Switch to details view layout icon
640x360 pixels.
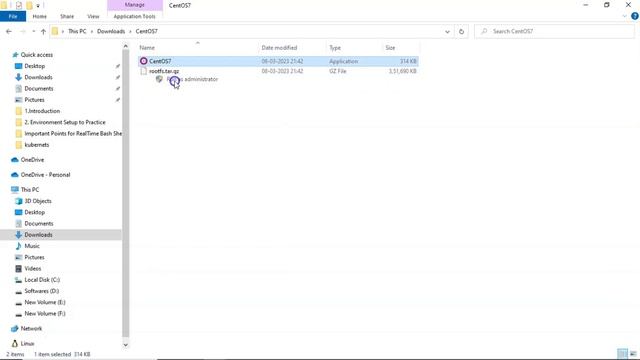(x=622, y=354)
